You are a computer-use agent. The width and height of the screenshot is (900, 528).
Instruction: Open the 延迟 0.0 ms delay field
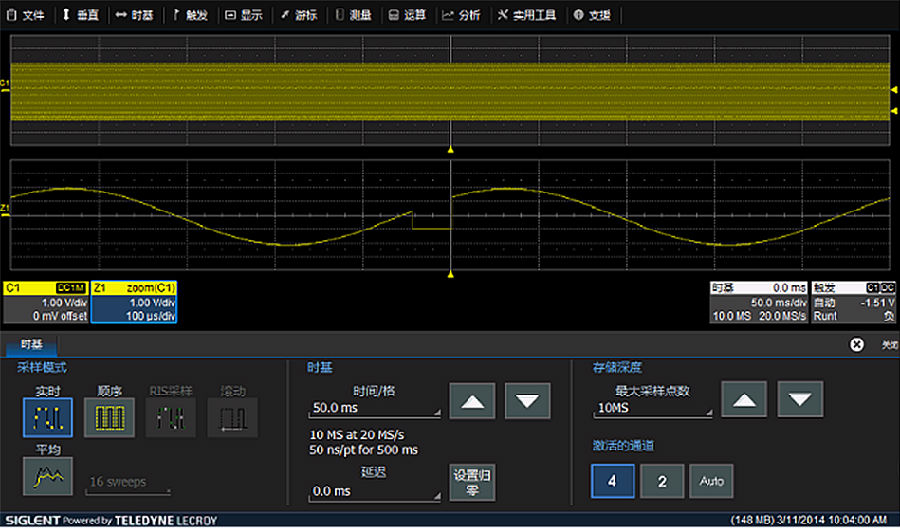[x=375, y=491]
